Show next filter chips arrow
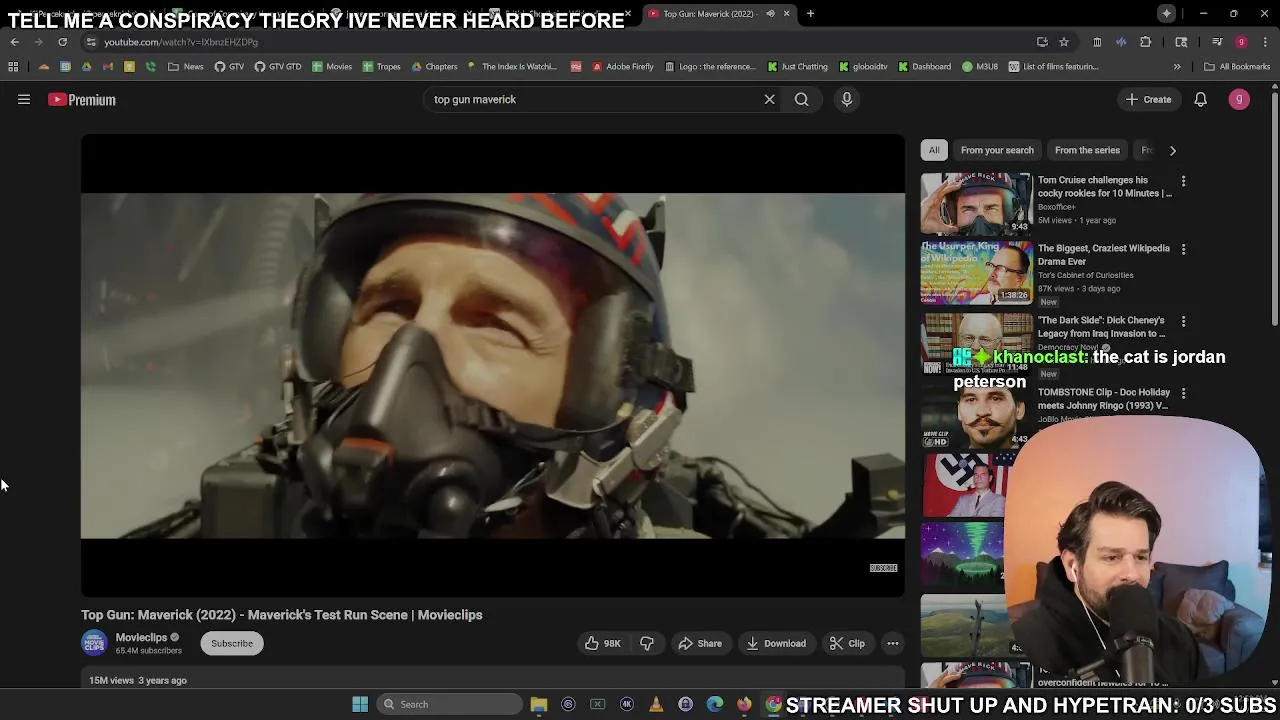The image size is (1280, 720). [x=1172, y=150]
